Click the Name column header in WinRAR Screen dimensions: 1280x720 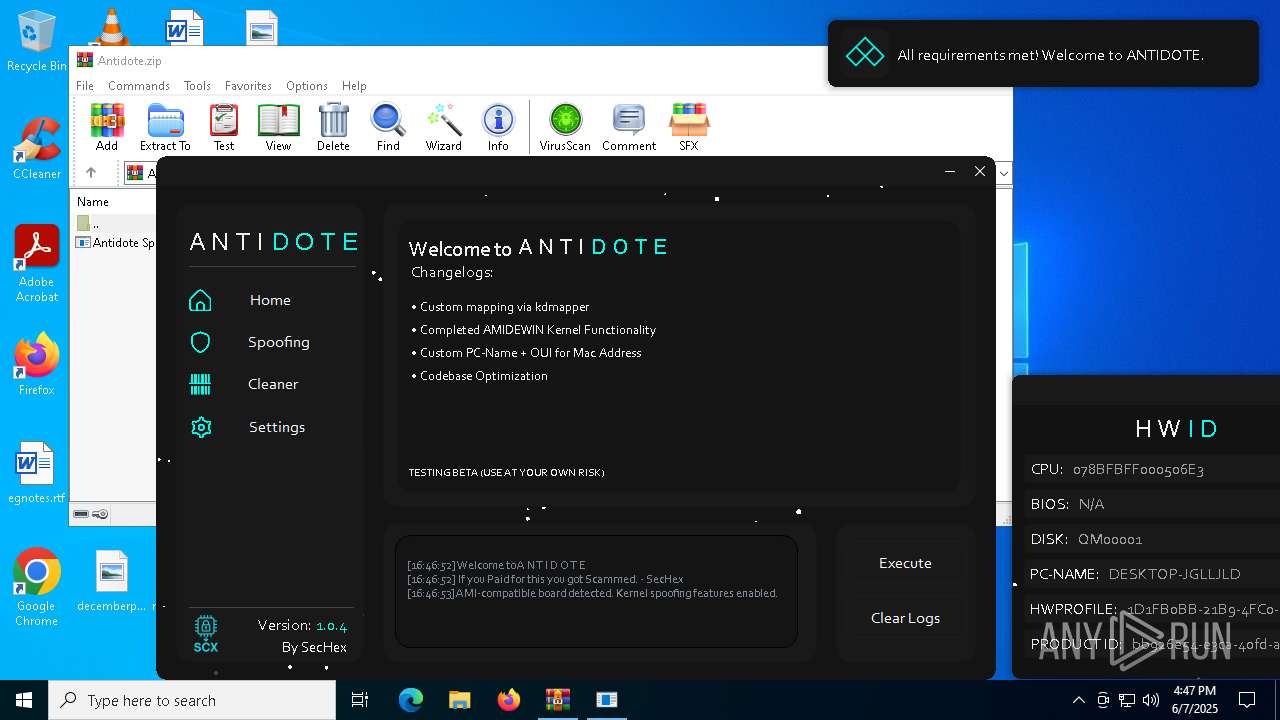point(93,202)
